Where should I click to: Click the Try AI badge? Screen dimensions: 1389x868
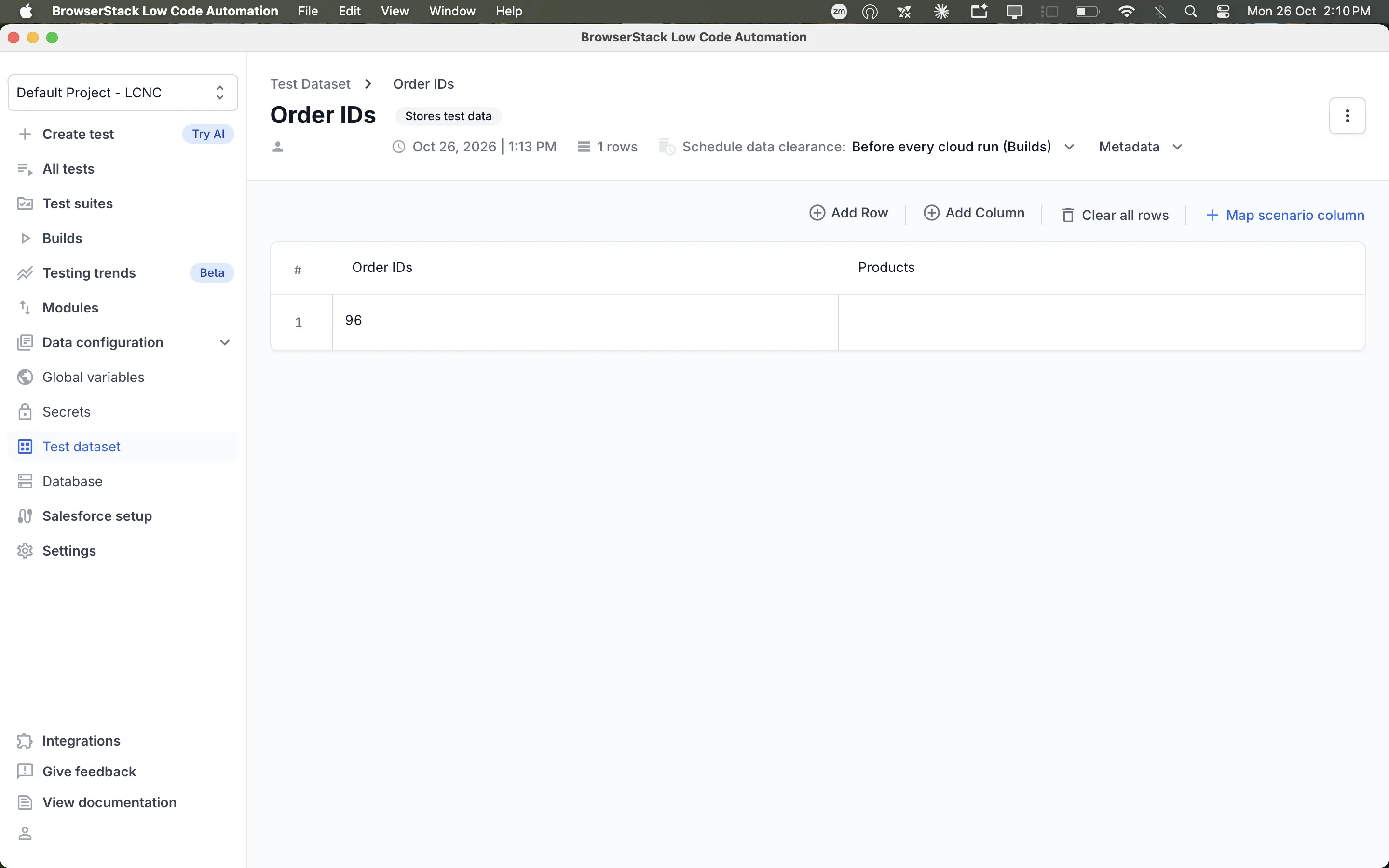coord(208,135)
